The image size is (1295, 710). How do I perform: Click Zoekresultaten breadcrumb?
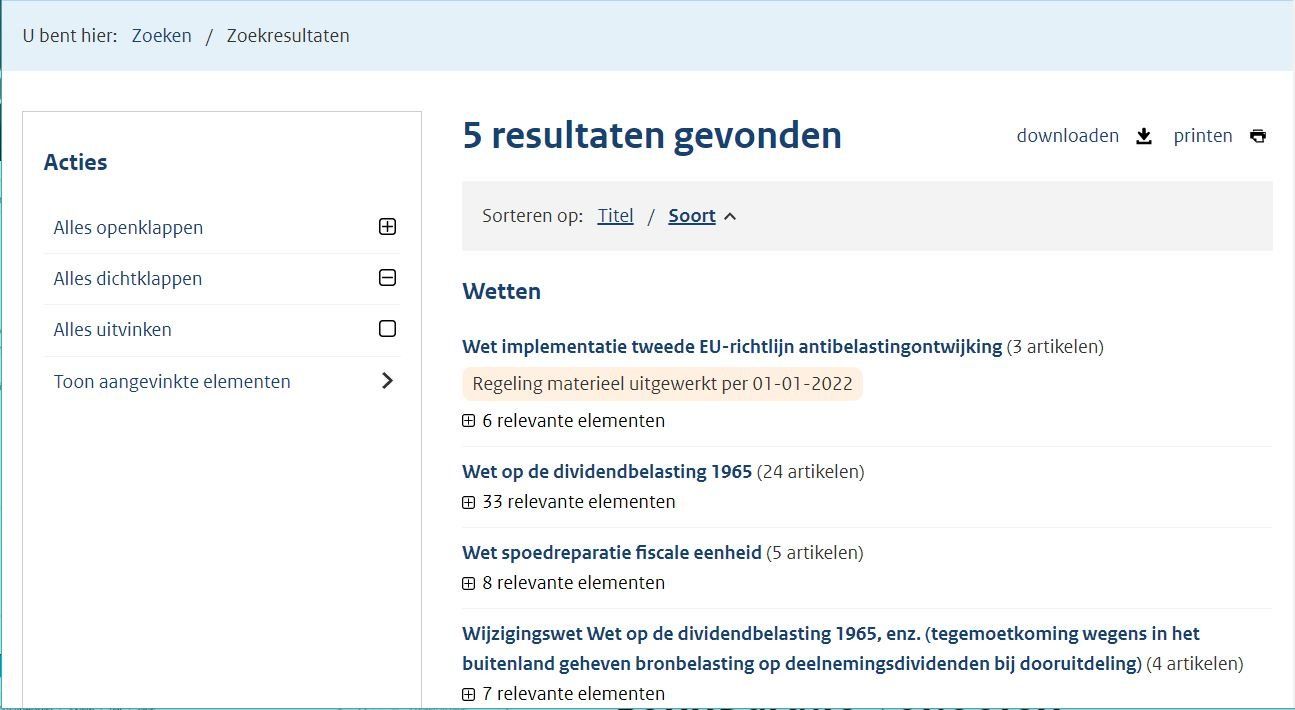pos(288,36)
